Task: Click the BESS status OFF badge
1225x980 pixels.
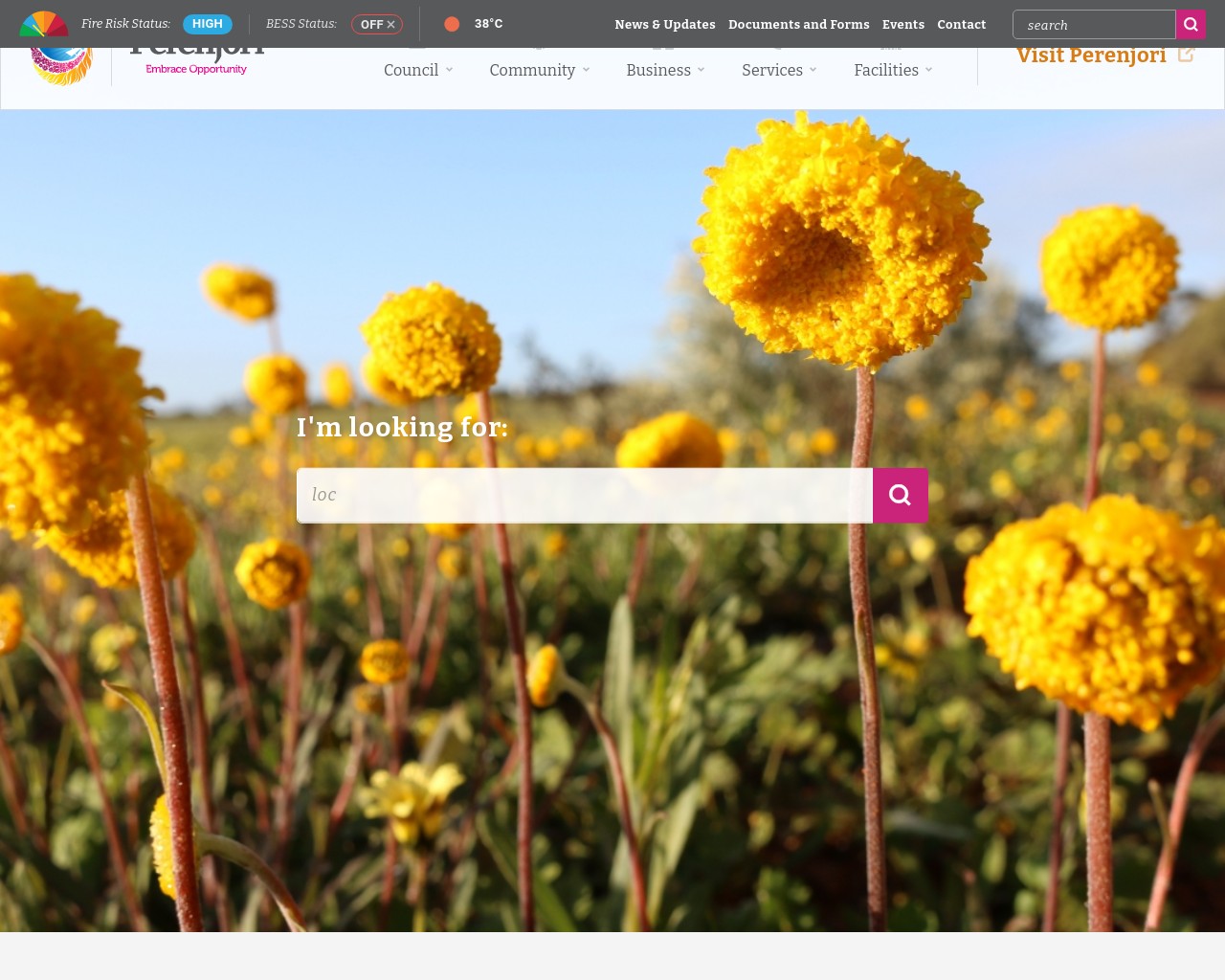Action: point(377,25)
